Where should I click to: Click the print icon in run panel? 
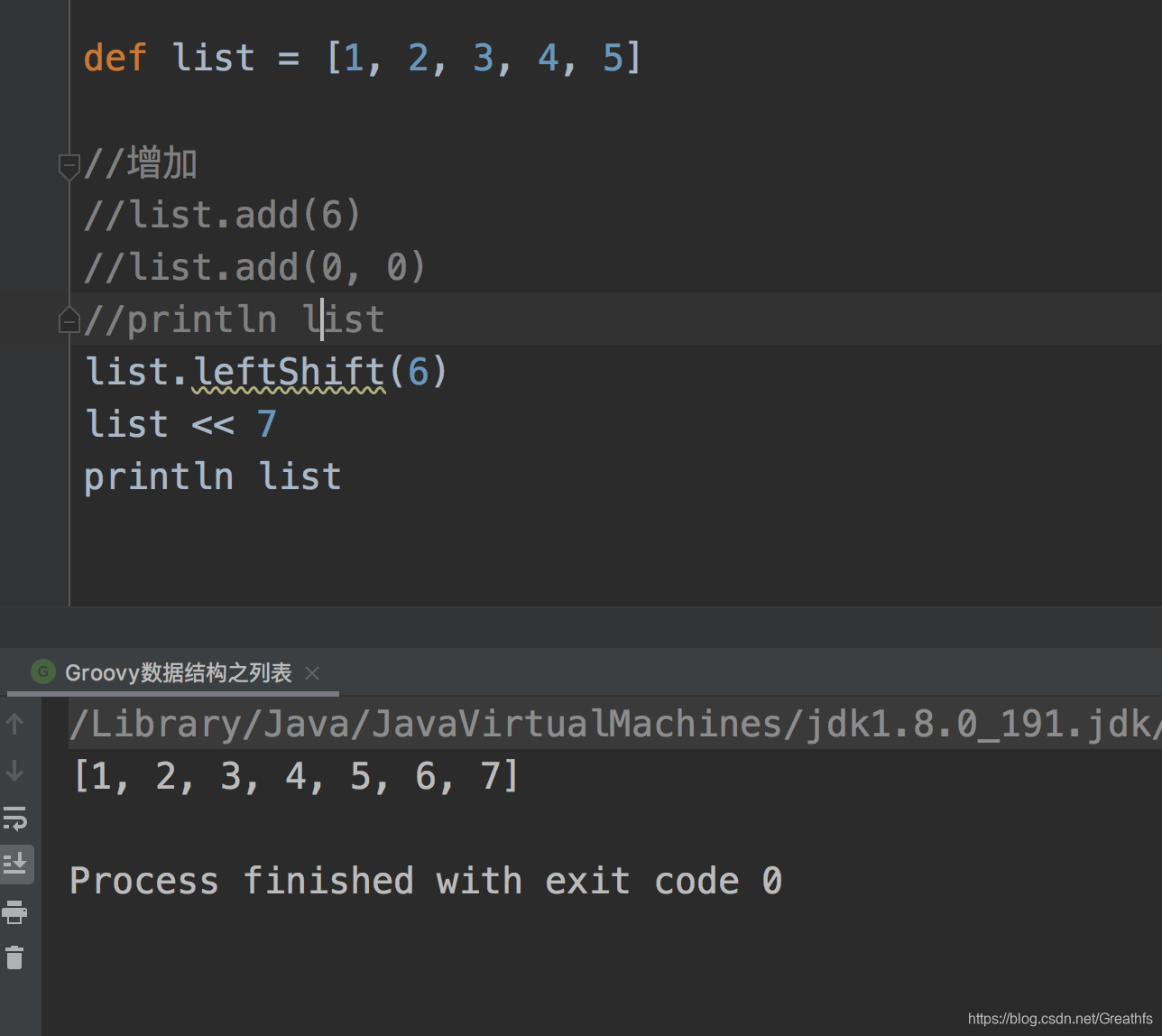tap(14, 912)
